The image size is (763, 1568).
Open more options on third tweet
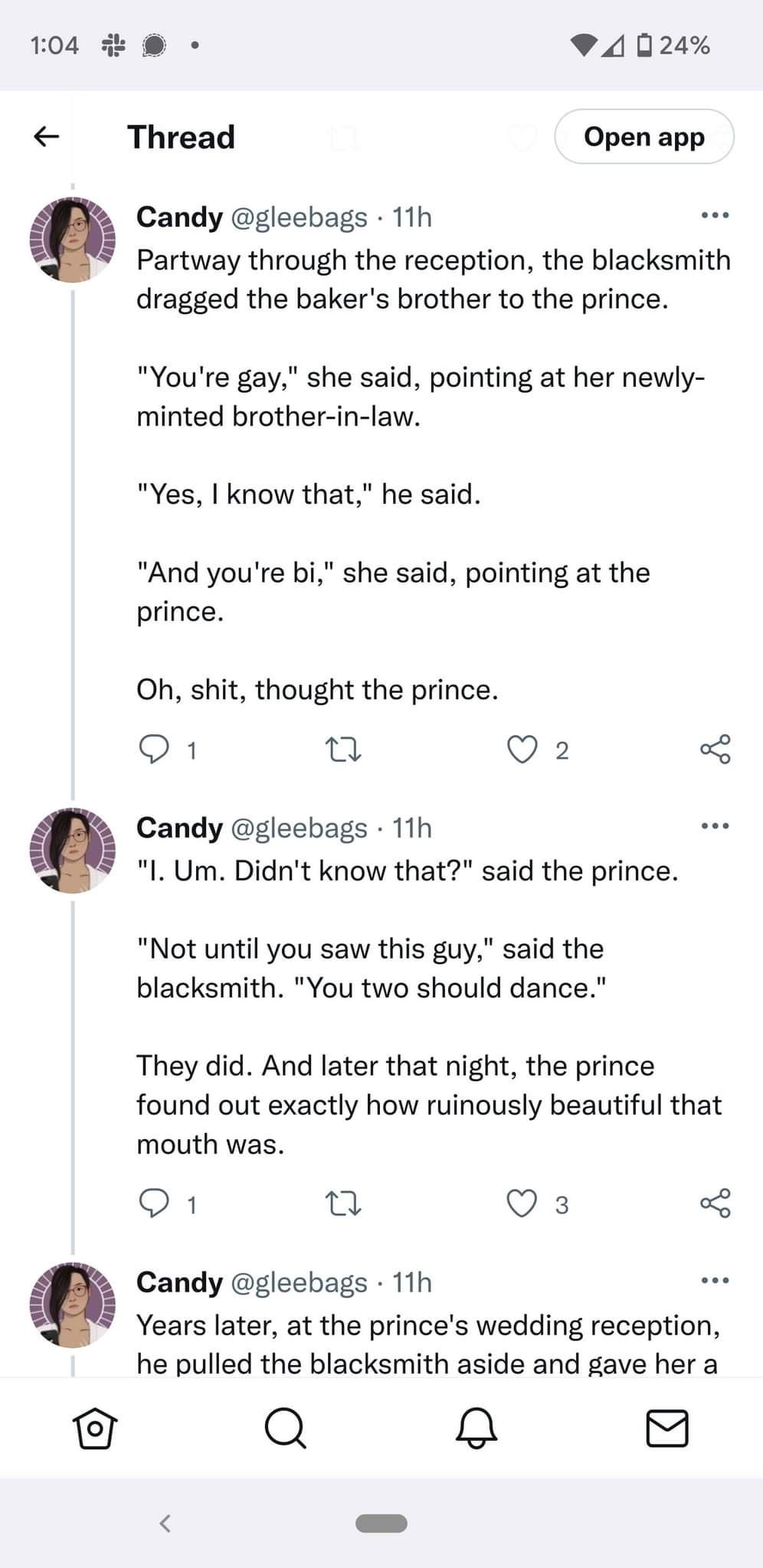pyautogui.click(x=716, y=1281)
